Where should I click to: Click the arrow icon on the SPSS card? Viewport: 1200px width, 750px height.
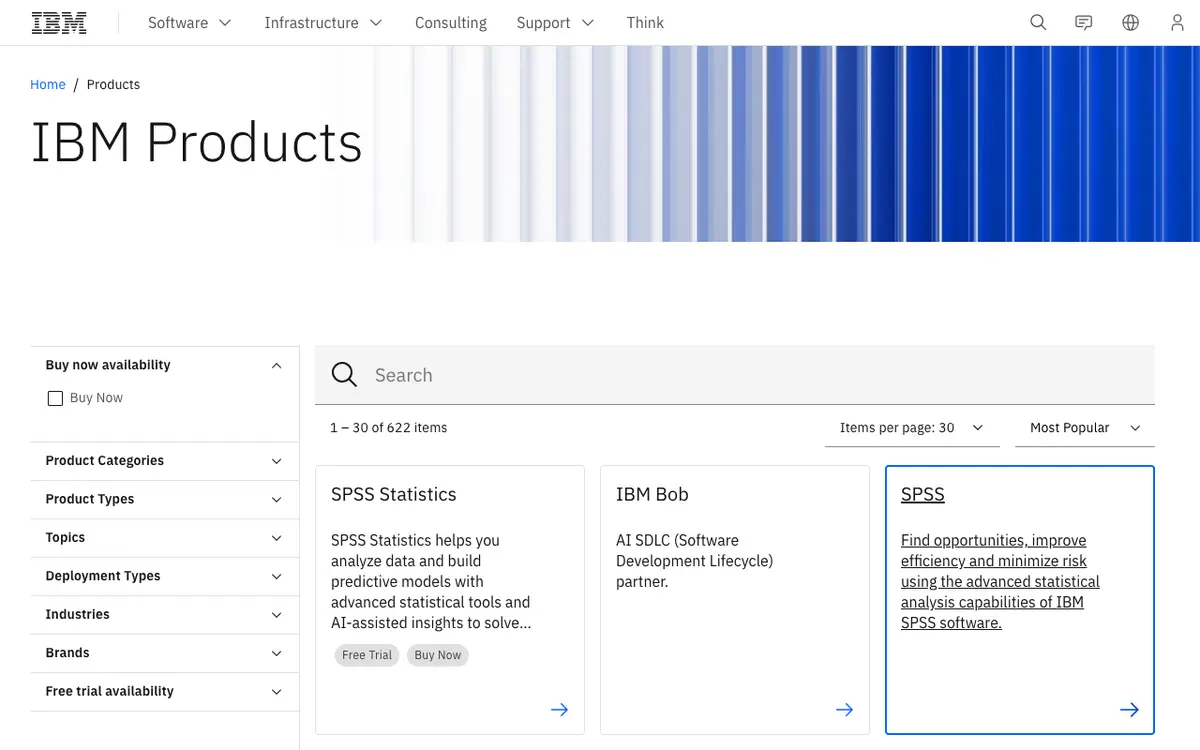pyautogui.click(x=1130, y=709)
